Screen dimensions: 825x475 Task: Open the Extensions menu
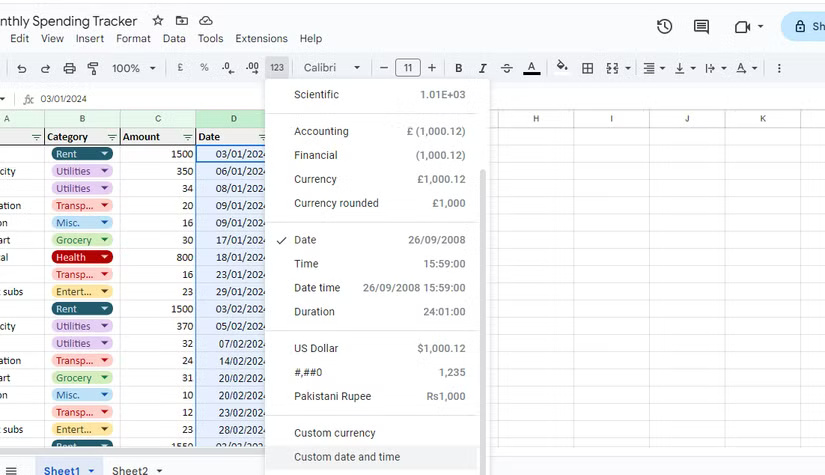261,39
